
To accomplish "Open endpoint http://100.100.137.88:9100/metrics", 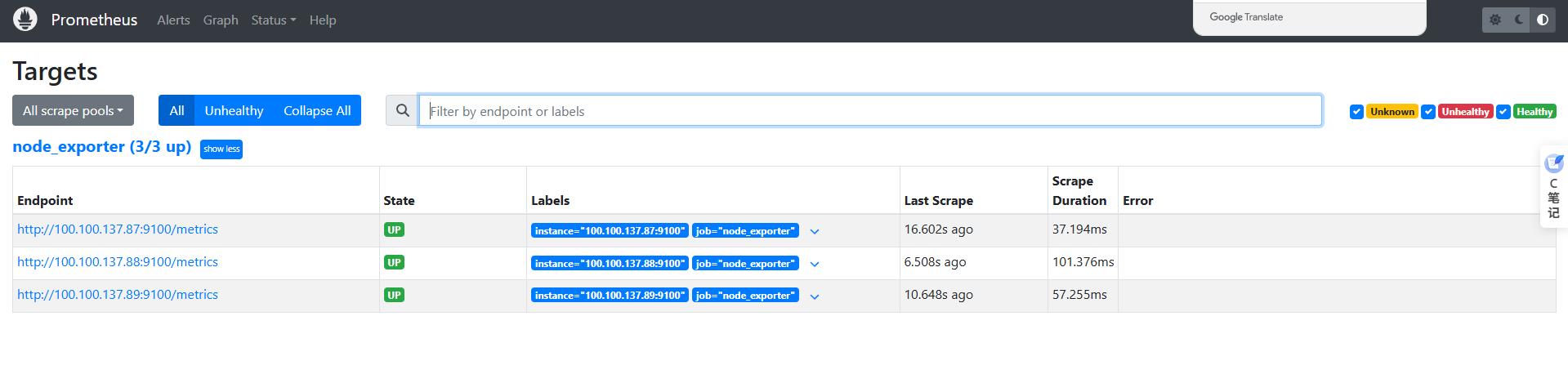I will (x=118, y=262).
